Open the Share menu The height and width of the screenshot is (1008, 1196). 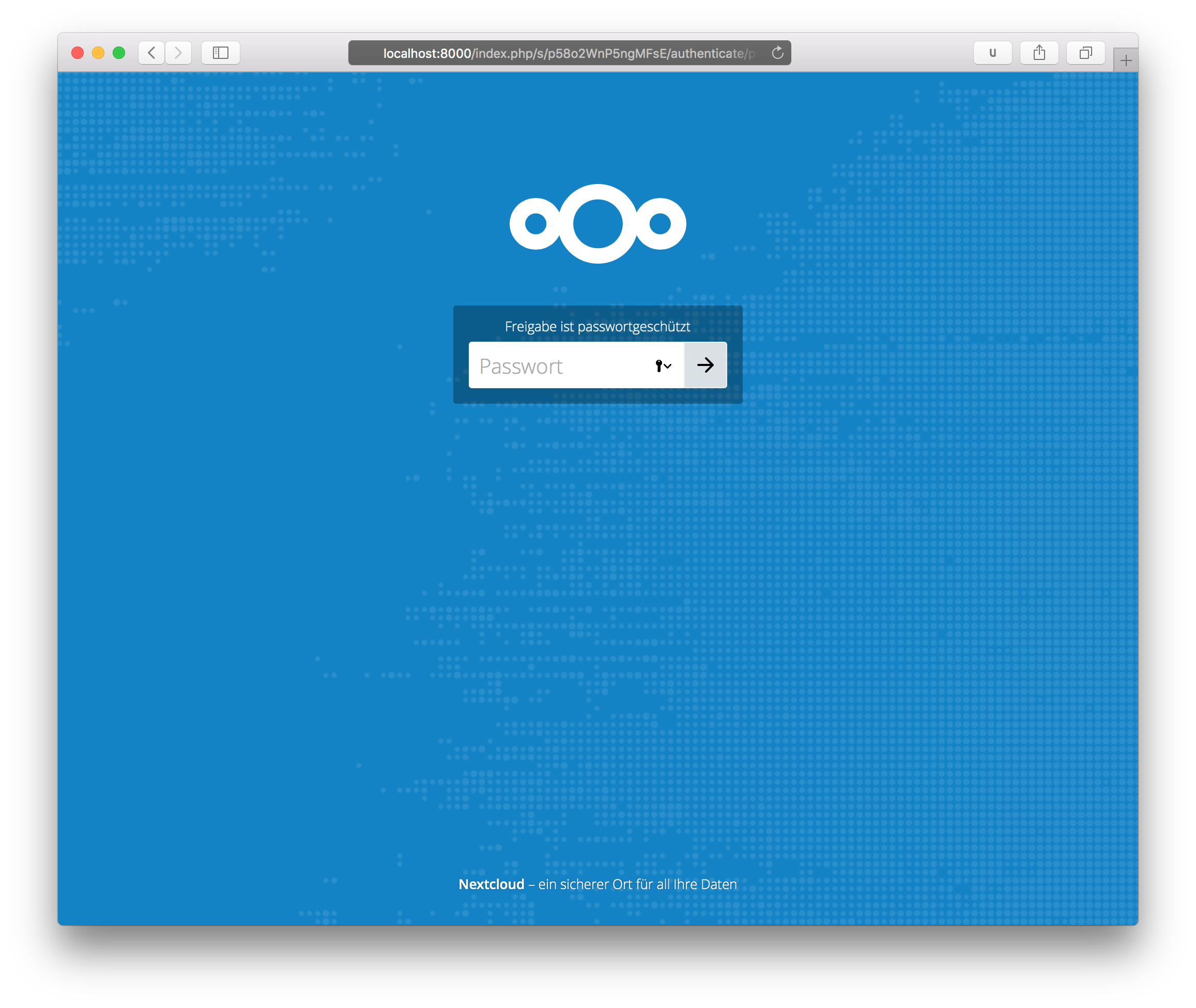pyautogui.click(x=1039, y=53)
